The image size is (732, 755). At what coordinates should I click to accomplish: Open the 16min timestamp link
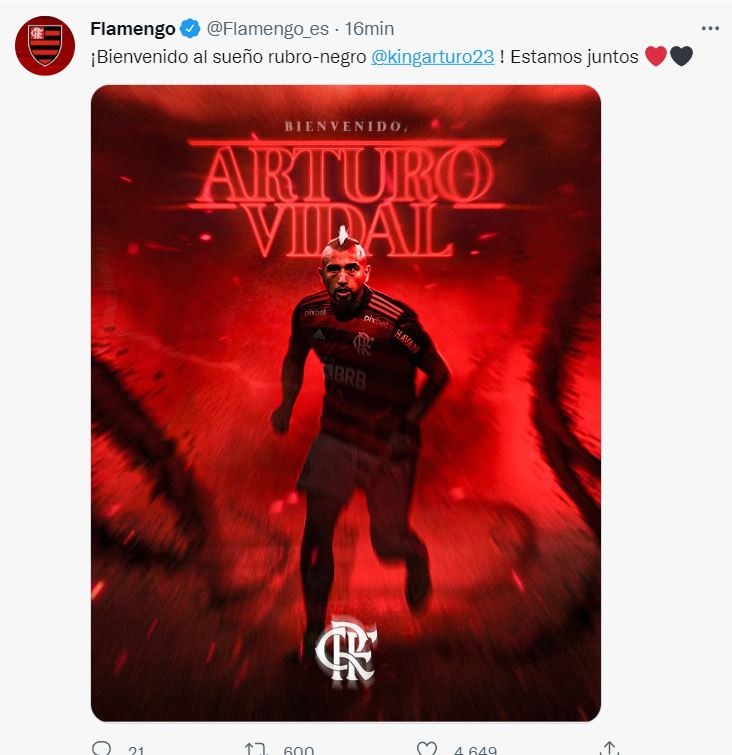pyautogui.click(x=369, y=29)
